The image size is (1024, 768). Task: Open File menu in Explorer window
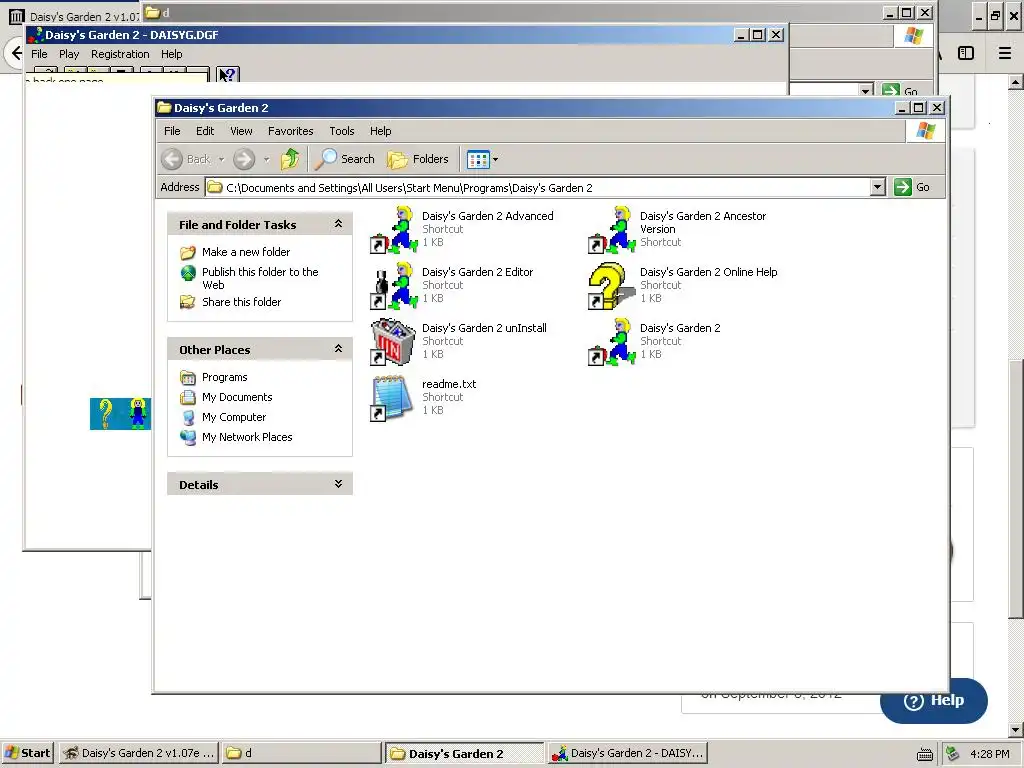(x=172, y=131)
